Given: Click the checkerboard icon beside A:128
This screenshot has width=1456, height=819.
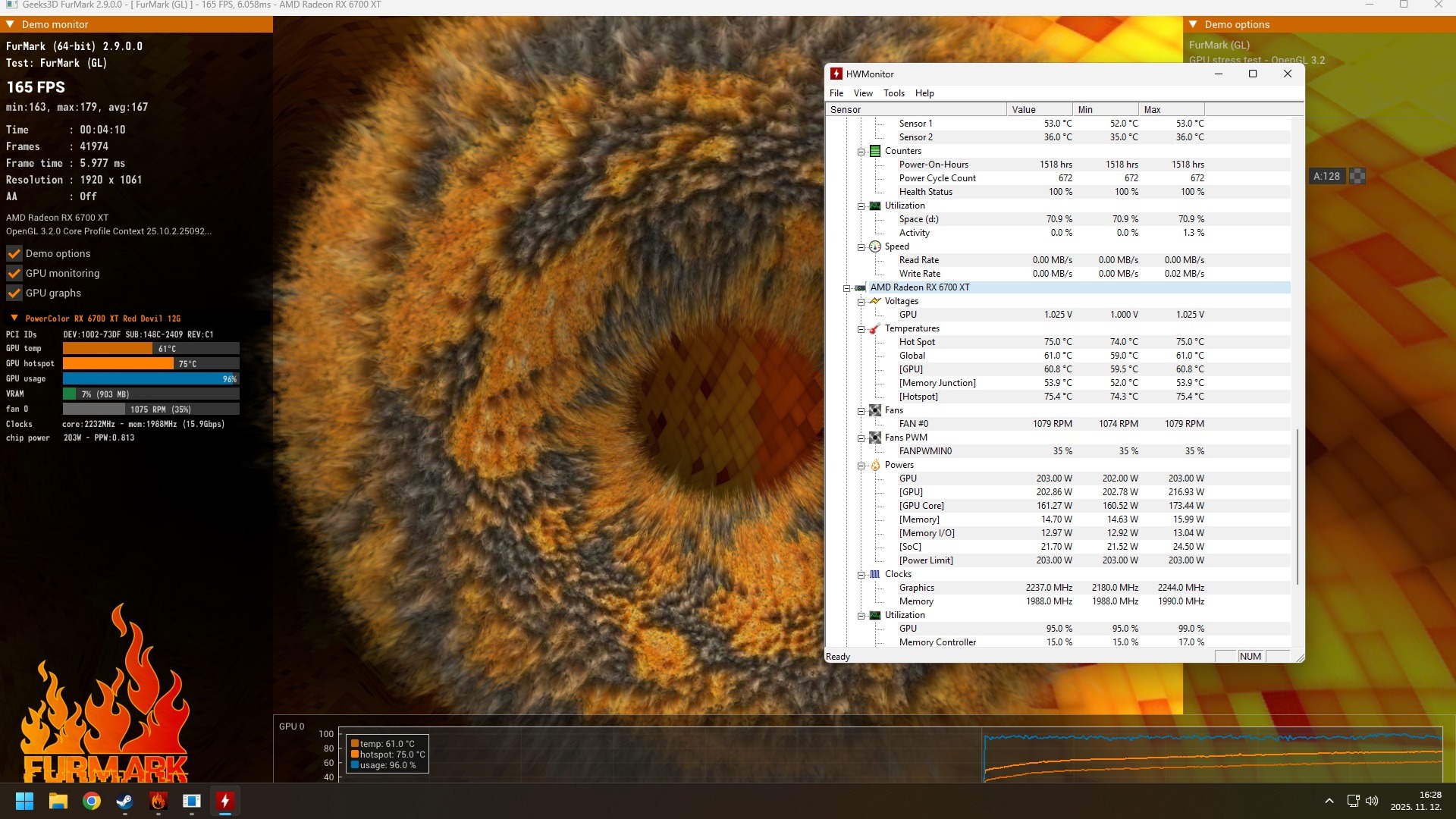Looking at the screenshot, I should pos(1357,176).
